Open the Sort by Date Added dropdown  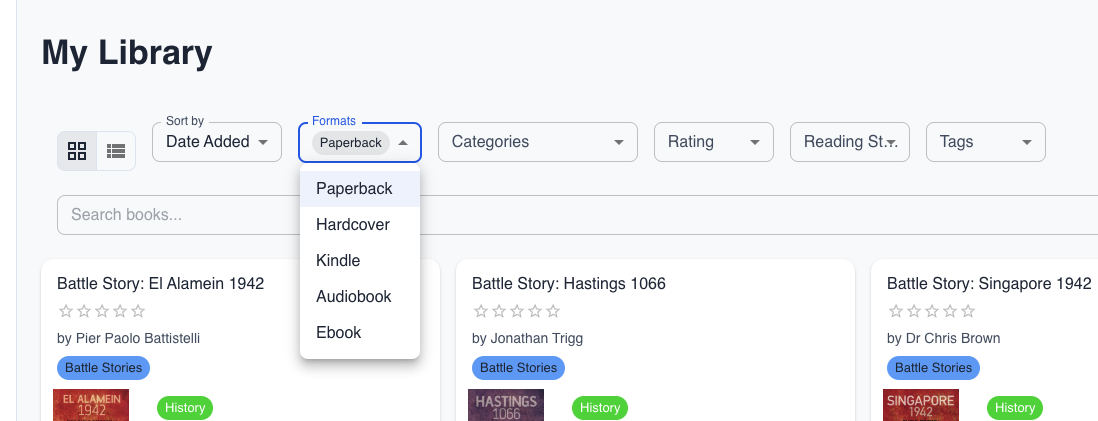coord(217,142)
